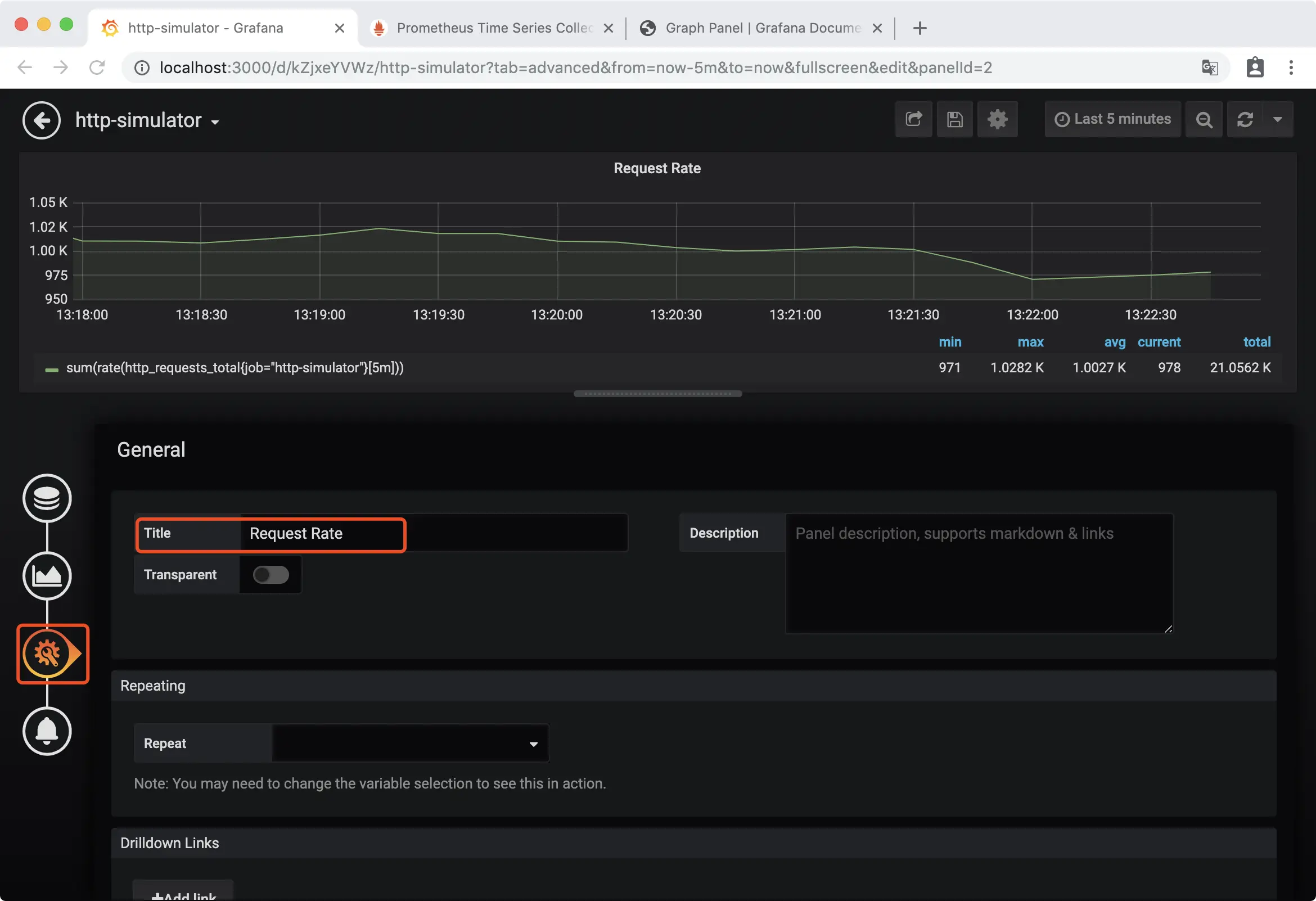This screenshot has width=1316, height=901.
Task: Click the 978 current legend value
Action: click(1169, 367)
